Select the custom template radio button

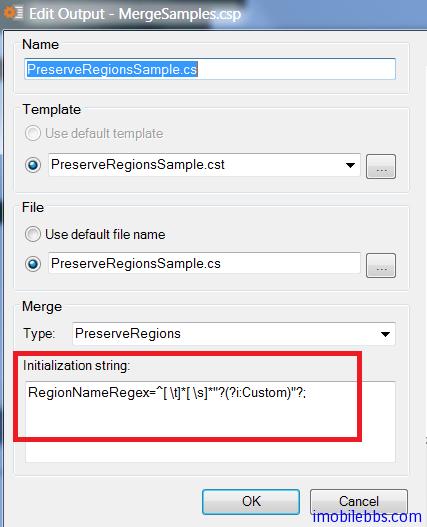click(33, 165)
